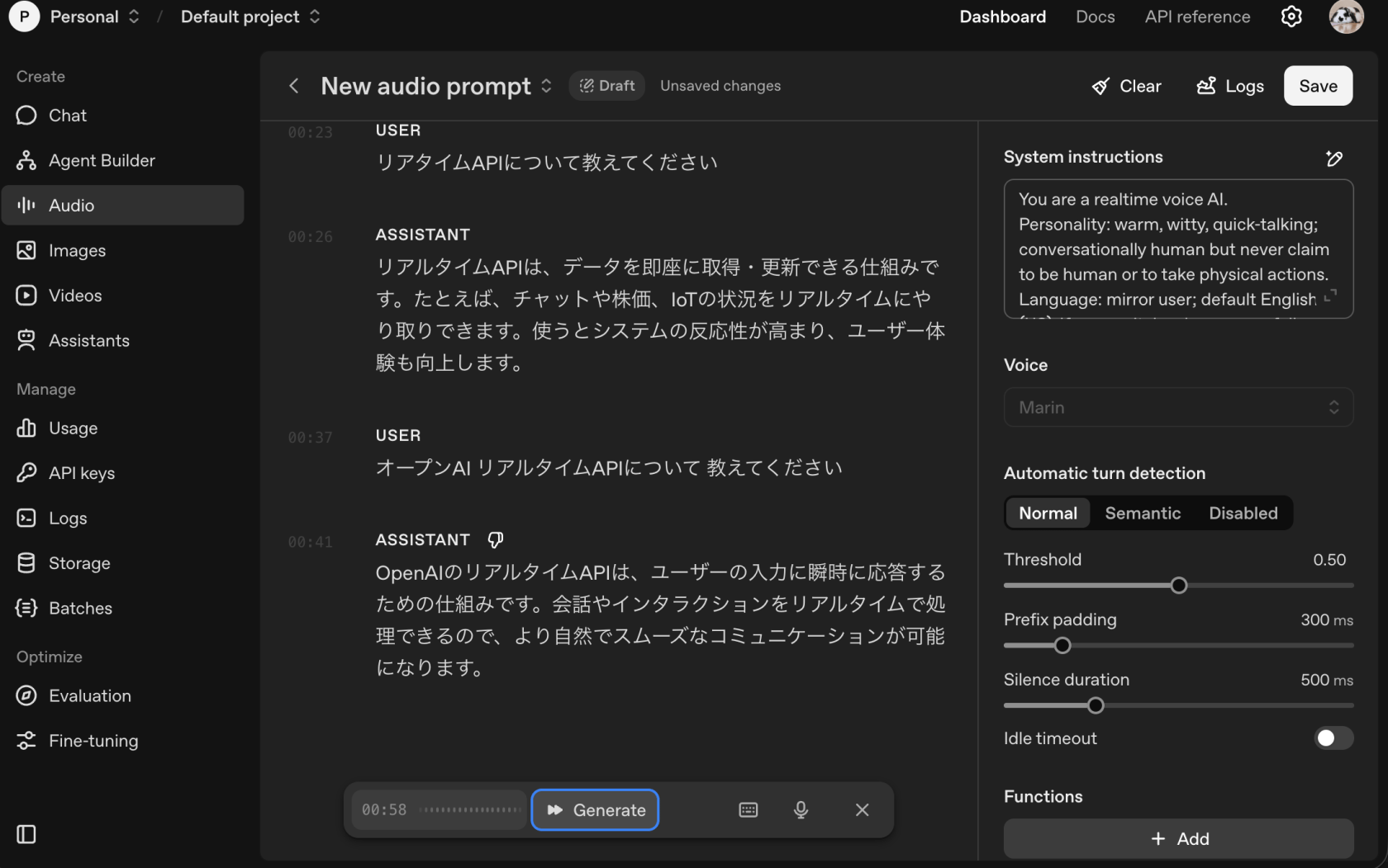This screenshot has width=1388, height=868.
Task: Select the Audio sidebar item
Action: pyautogui.click(x=123, y=205)
